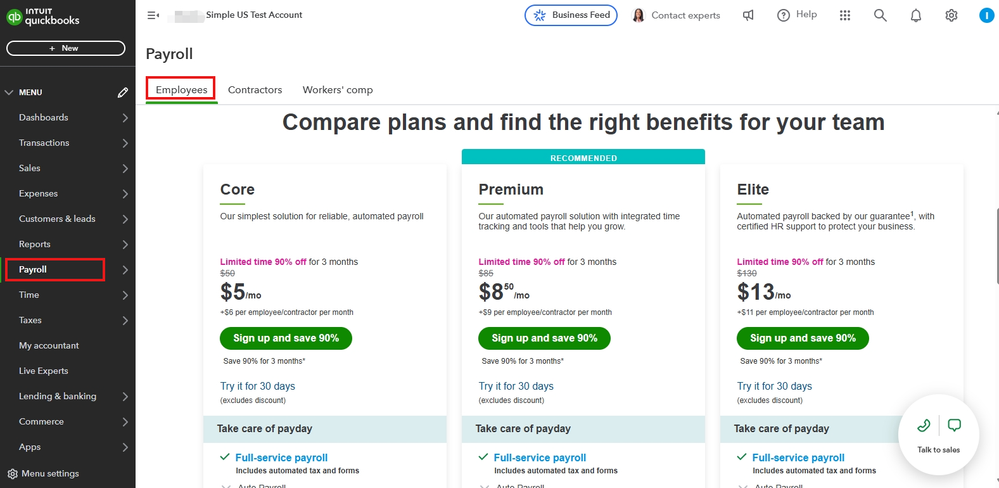Collapse the MENU section chevron
999x488 pixels.
point(10,92)
